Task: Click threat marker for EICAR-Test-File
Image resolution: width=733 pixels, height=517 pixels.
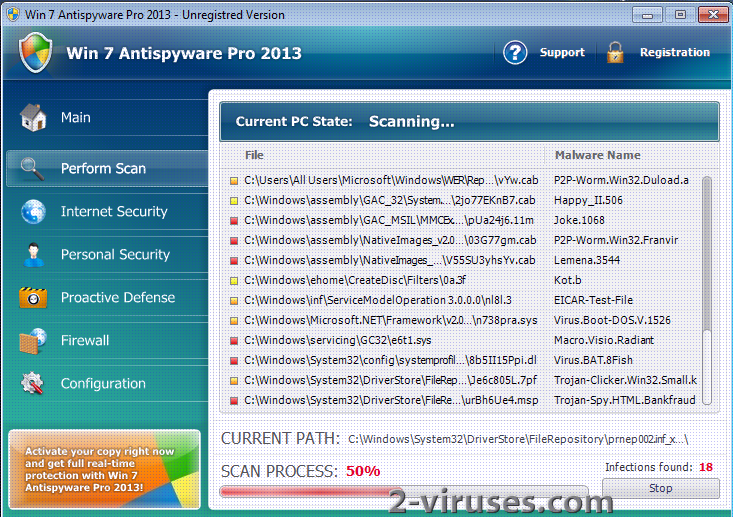Action: [234, 301]
